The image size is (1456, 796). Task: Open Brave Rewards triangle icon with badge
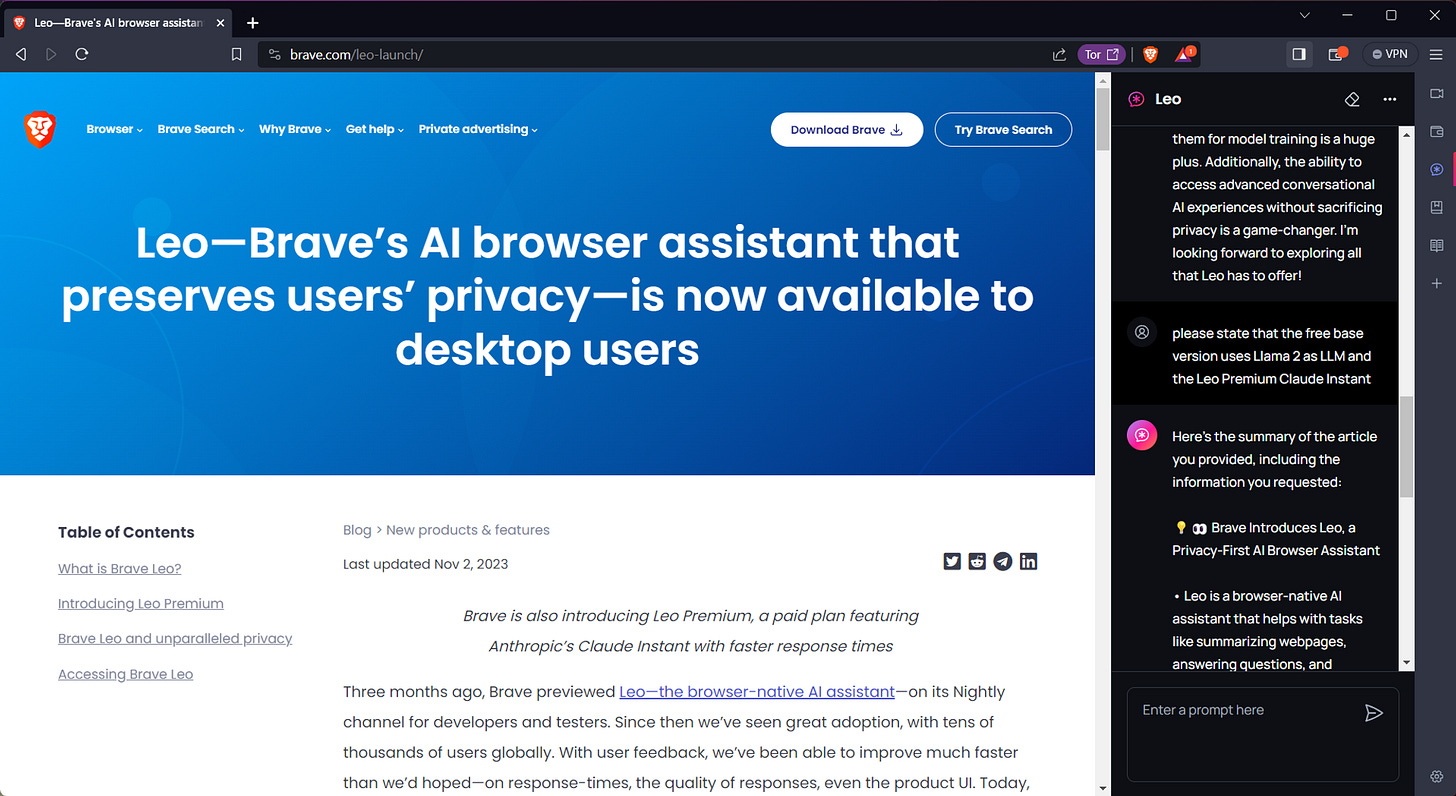[1185, 54]
